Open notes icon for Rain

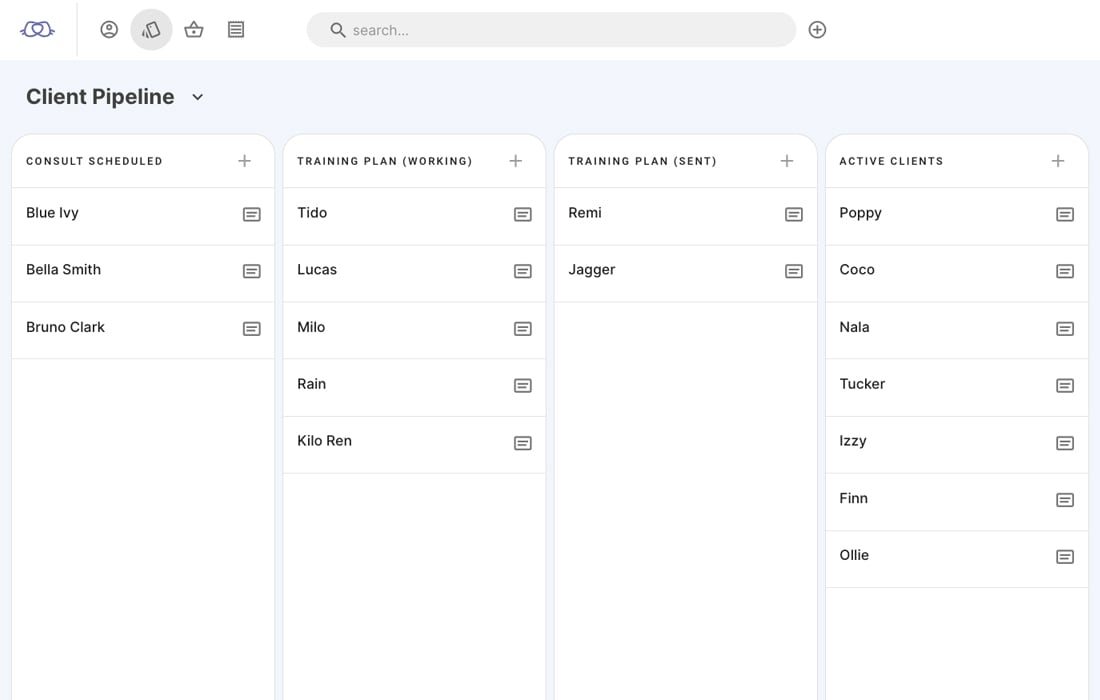point(523,385)
